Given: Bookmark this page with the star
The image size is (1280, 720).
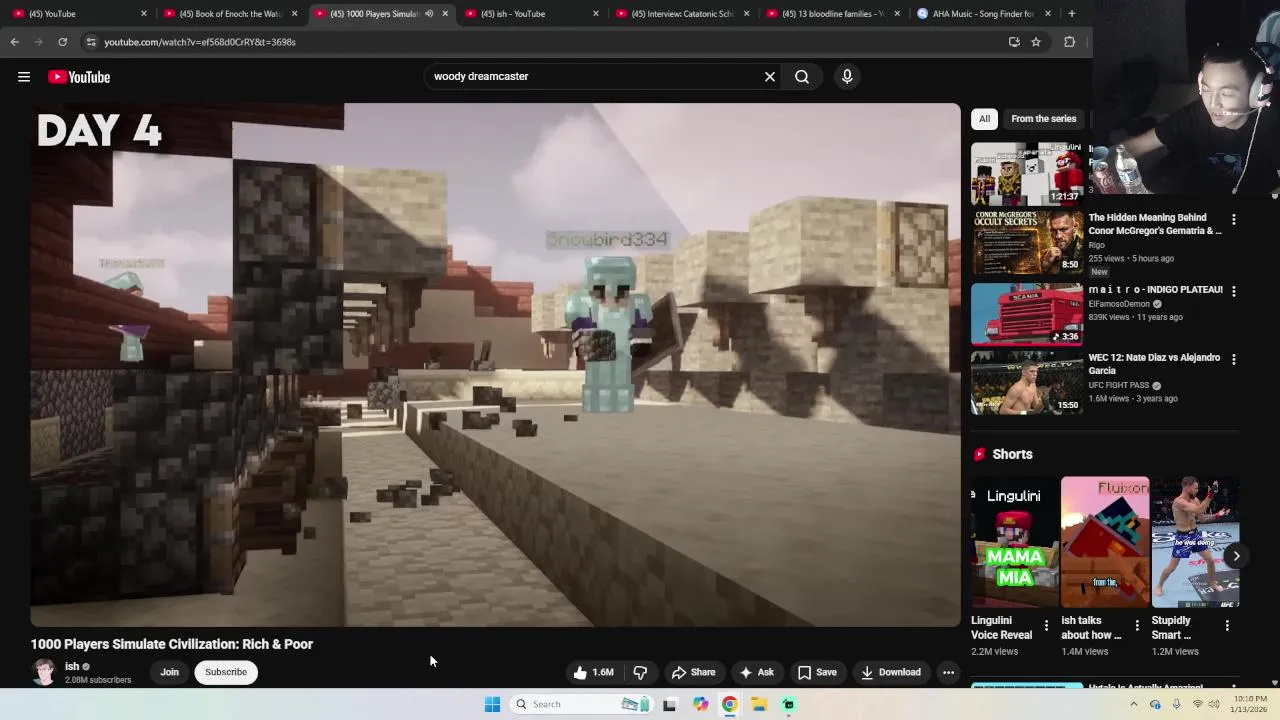Looking at the screenshot, I should [x=1036, y=42].
